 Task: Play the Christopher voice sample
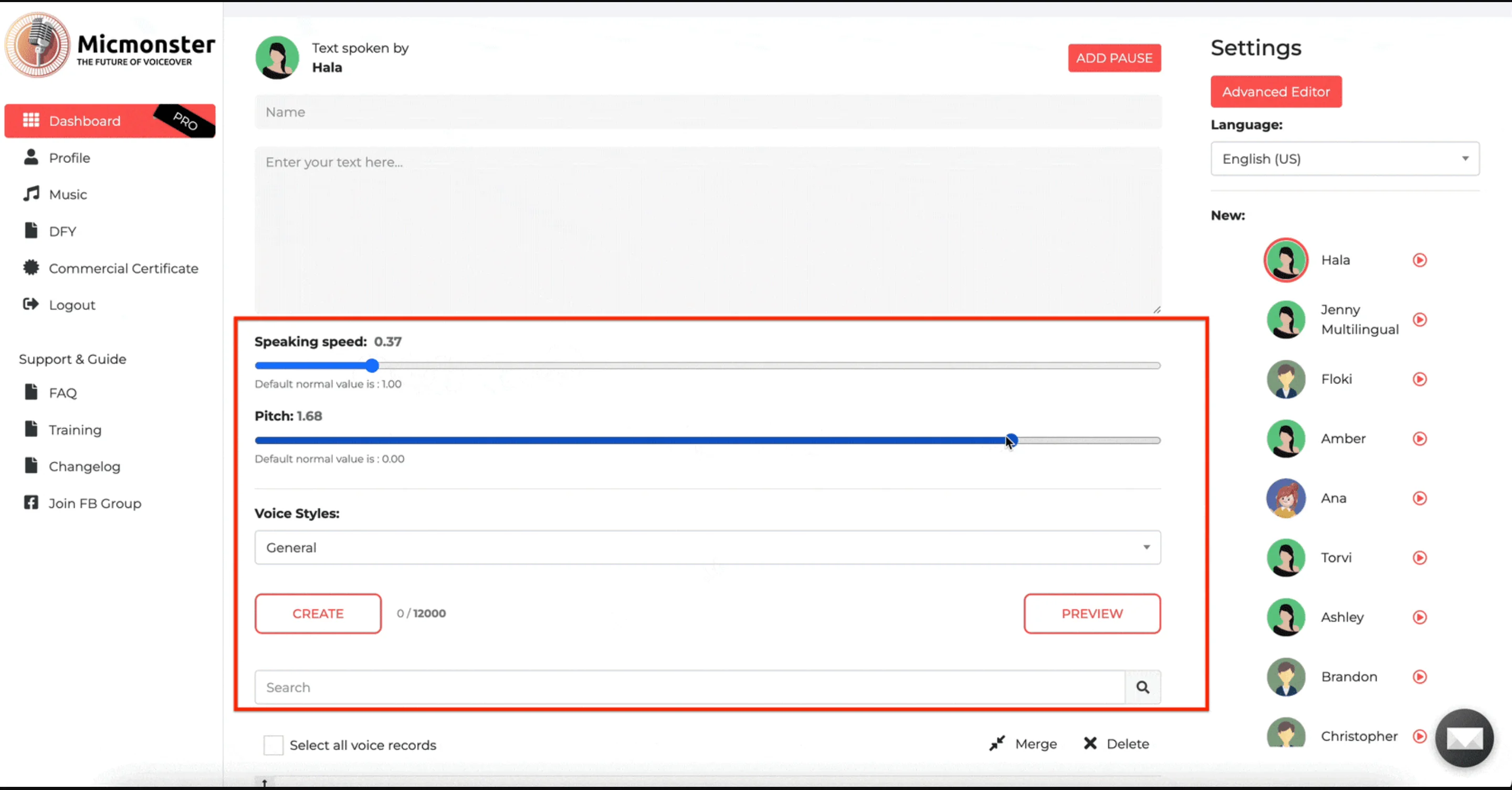coord(1419,736)
